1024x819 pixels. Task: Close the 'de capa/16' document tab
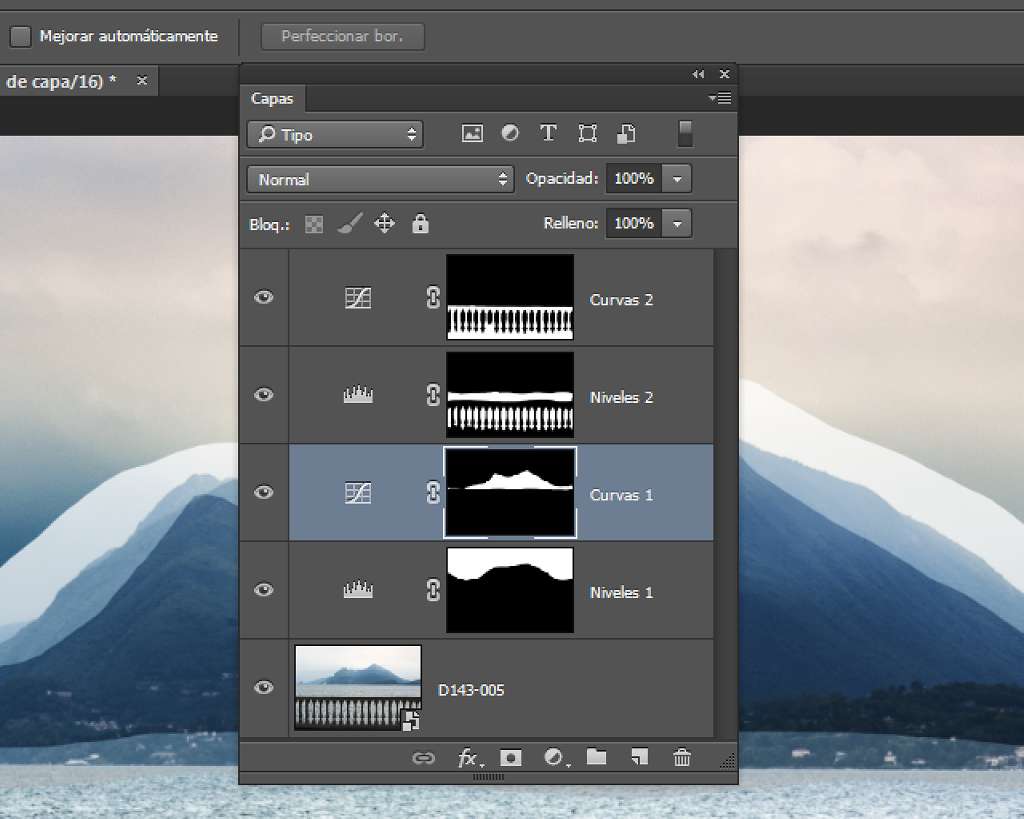point(142,80)
